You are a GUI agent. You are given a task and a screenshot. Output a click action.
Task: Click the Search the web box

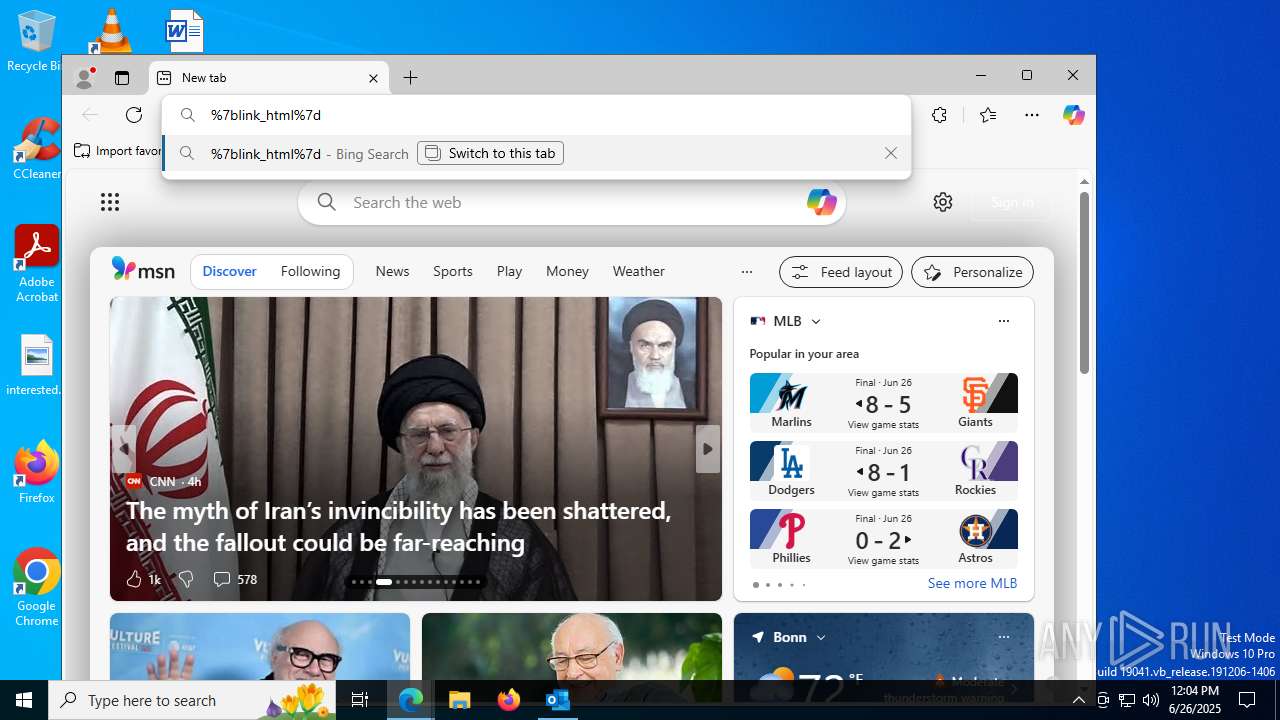click(572, 202)
